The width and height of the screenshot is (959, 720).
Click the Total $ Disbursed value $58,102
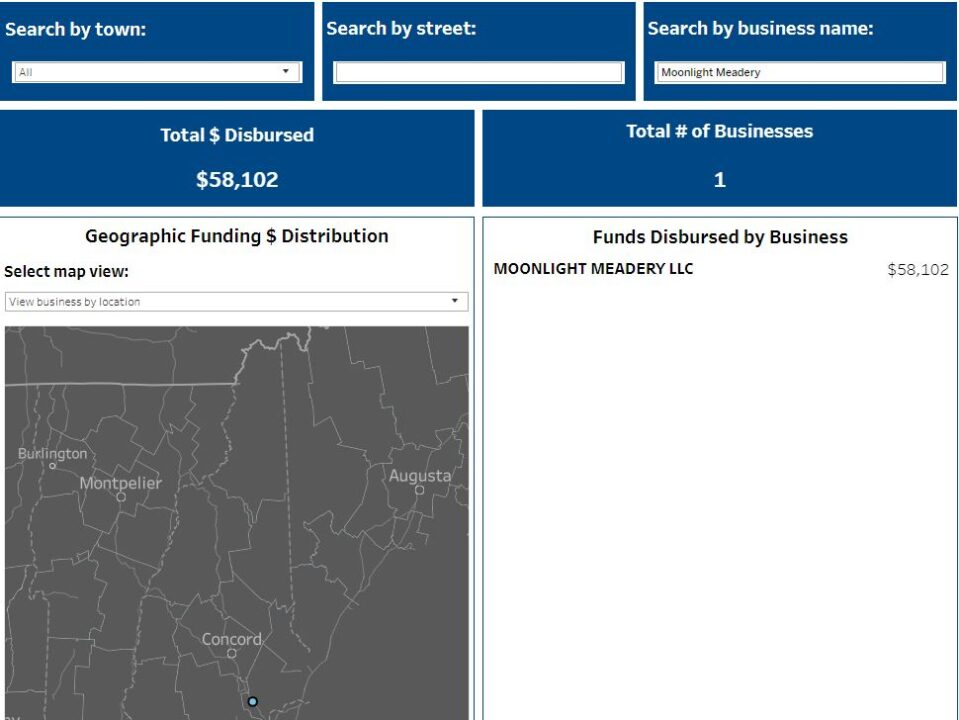point(237,179)
